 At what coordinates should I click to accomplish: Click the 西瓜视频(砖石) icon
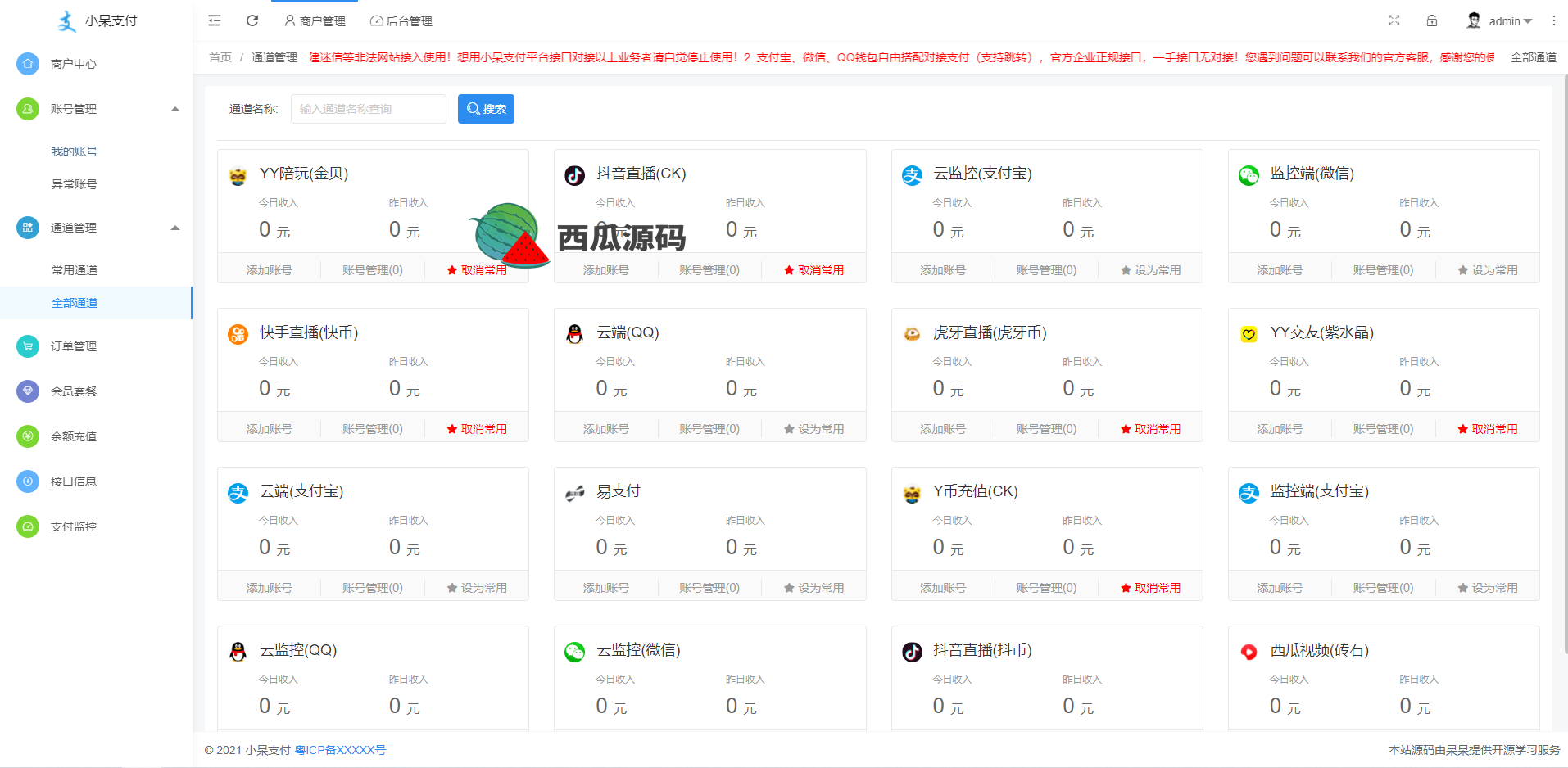click(1249, 652)
